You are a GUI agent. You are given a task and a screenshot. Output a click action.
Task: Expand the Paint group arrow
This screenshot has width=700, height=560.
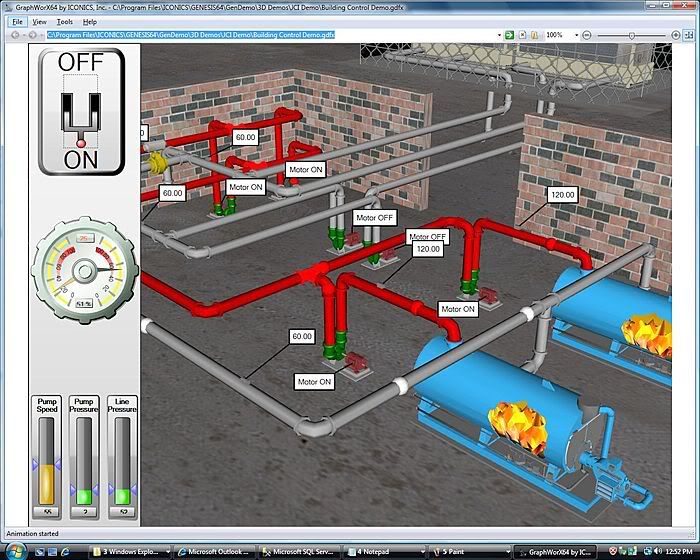[507, 552]
